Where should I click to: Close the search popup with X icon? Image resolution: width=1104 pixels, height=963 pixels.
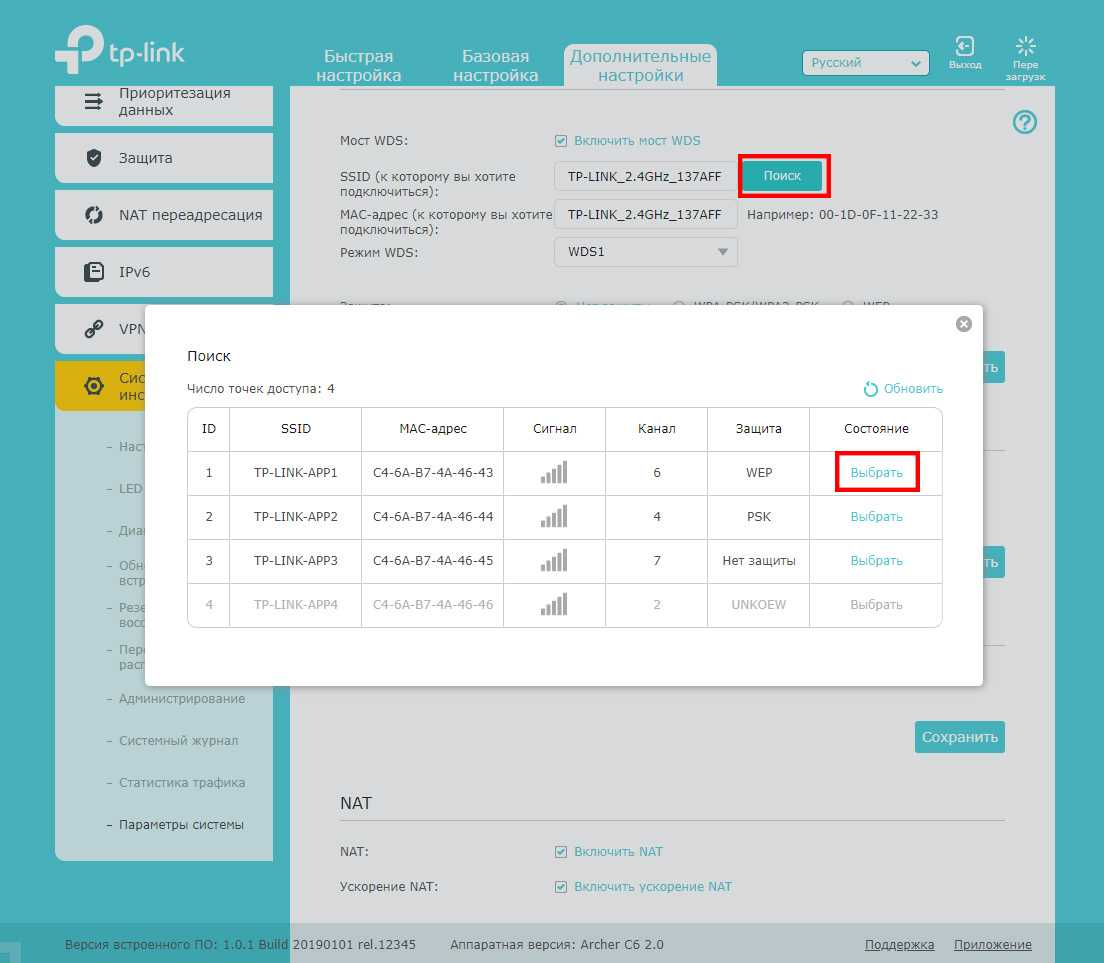[963, 324]
